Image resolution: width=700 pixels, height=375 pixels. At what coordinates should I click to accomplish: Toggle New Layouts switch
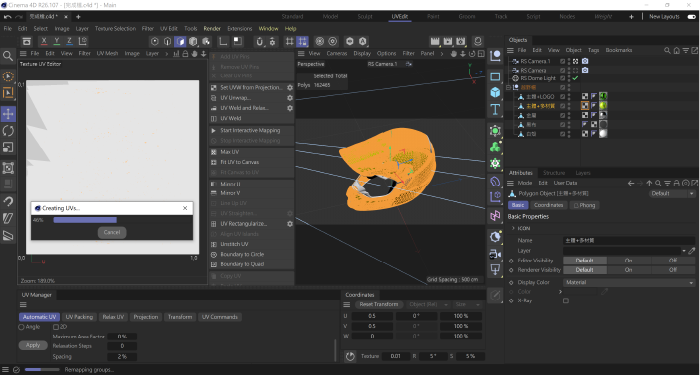[x=692, y=17]
